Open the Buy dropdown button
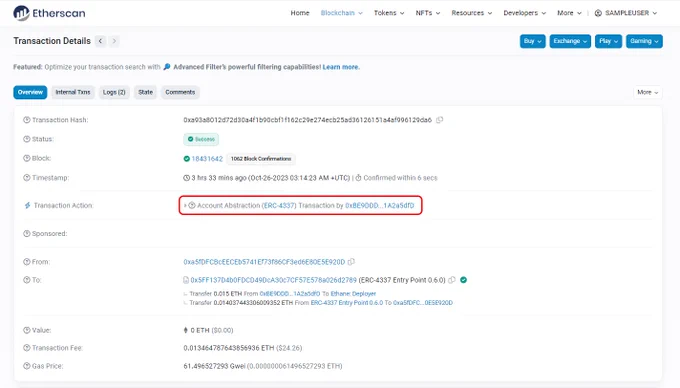 point(533,41)
